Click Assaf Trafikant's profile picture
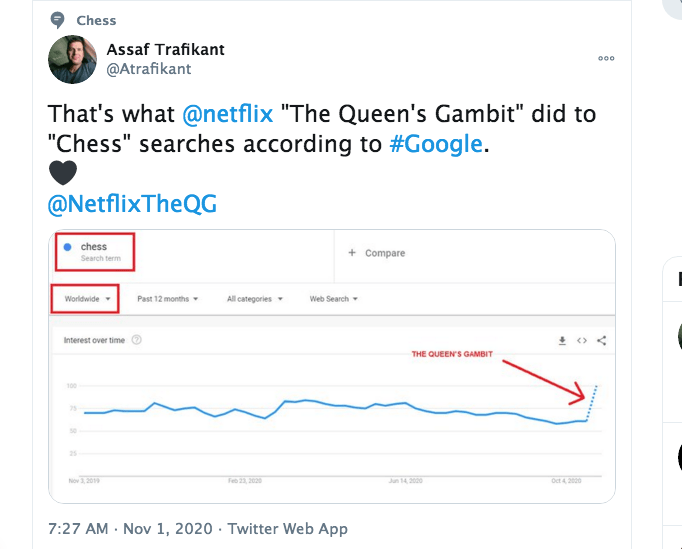 (x=72, y=59)
